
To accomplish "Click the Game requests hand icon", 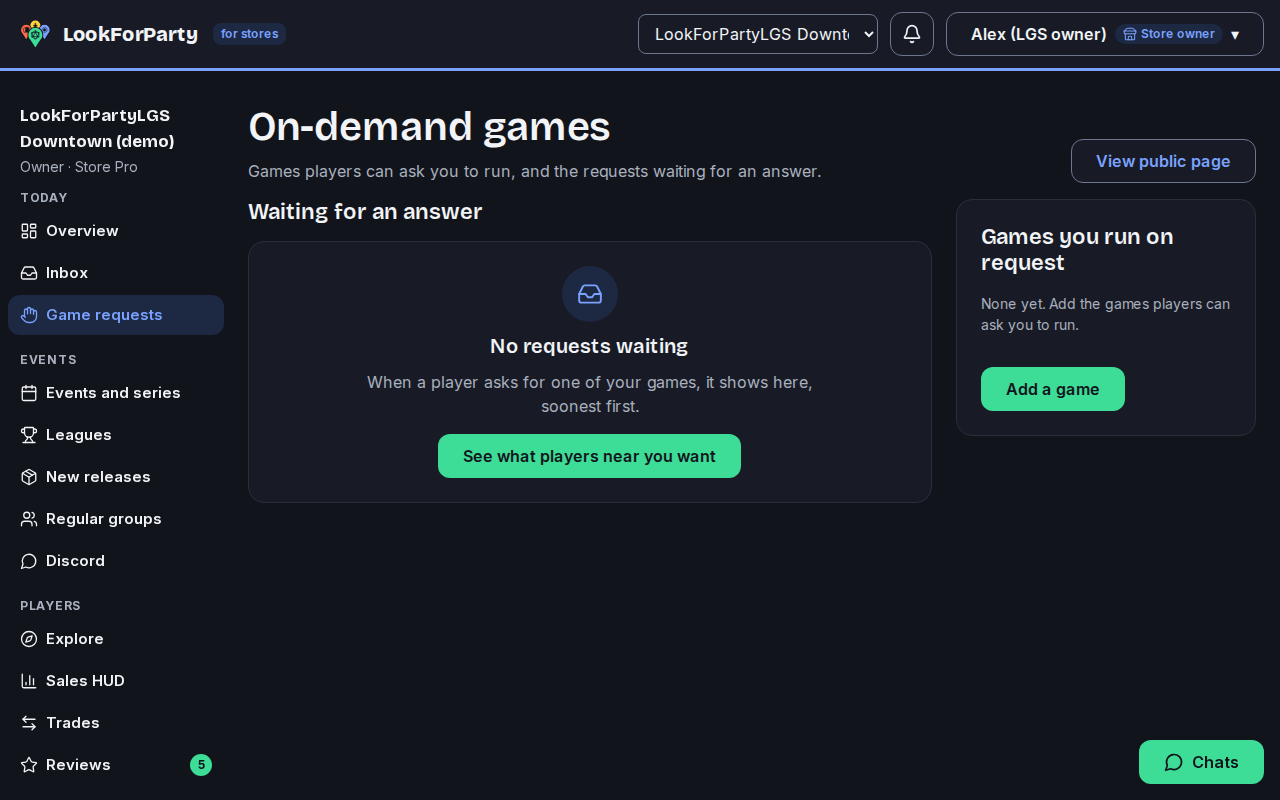I will (29, 315).
